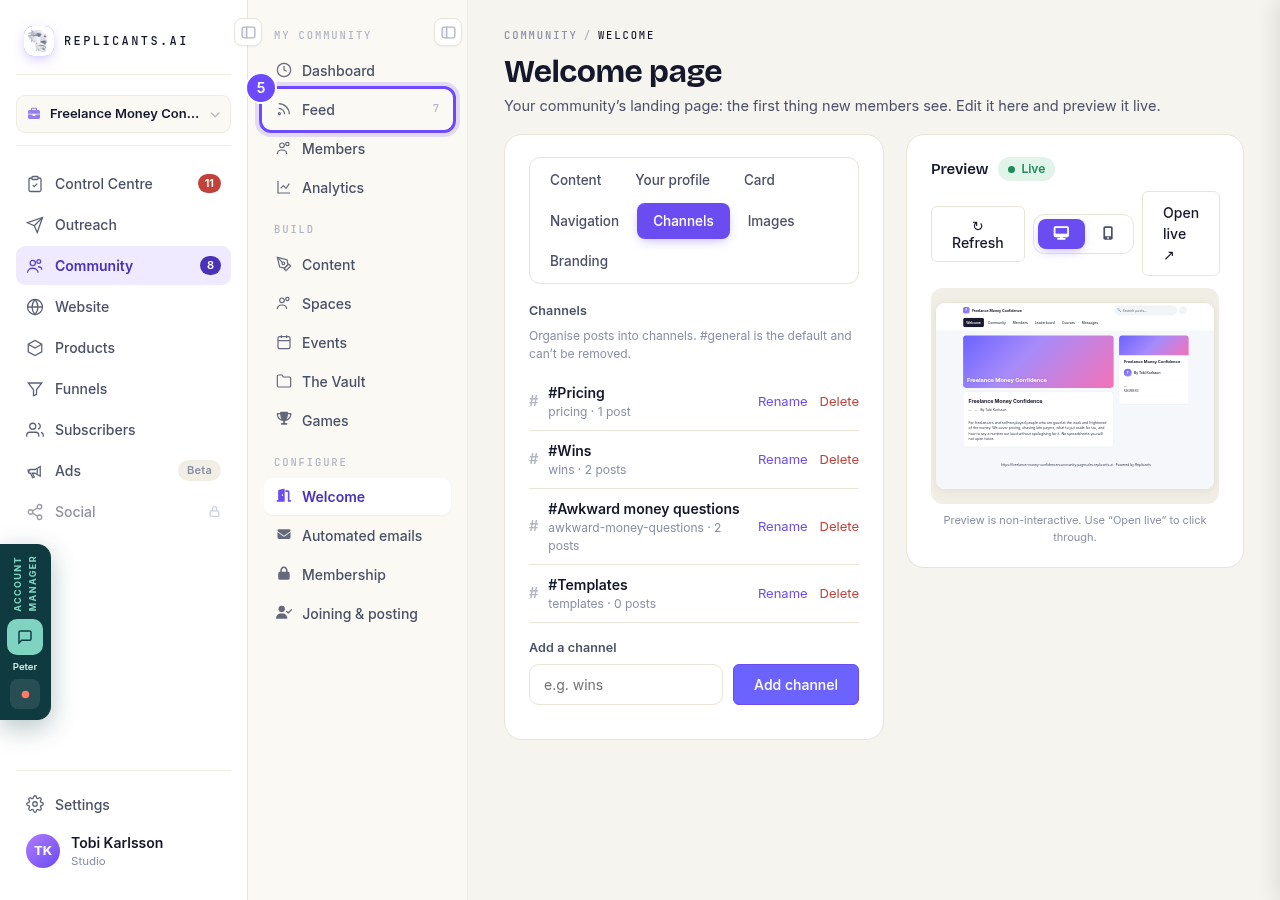Rename the #Wins channel
Image resolution: width=1280 pixels, height=900 pixels.
coord(782,460)
